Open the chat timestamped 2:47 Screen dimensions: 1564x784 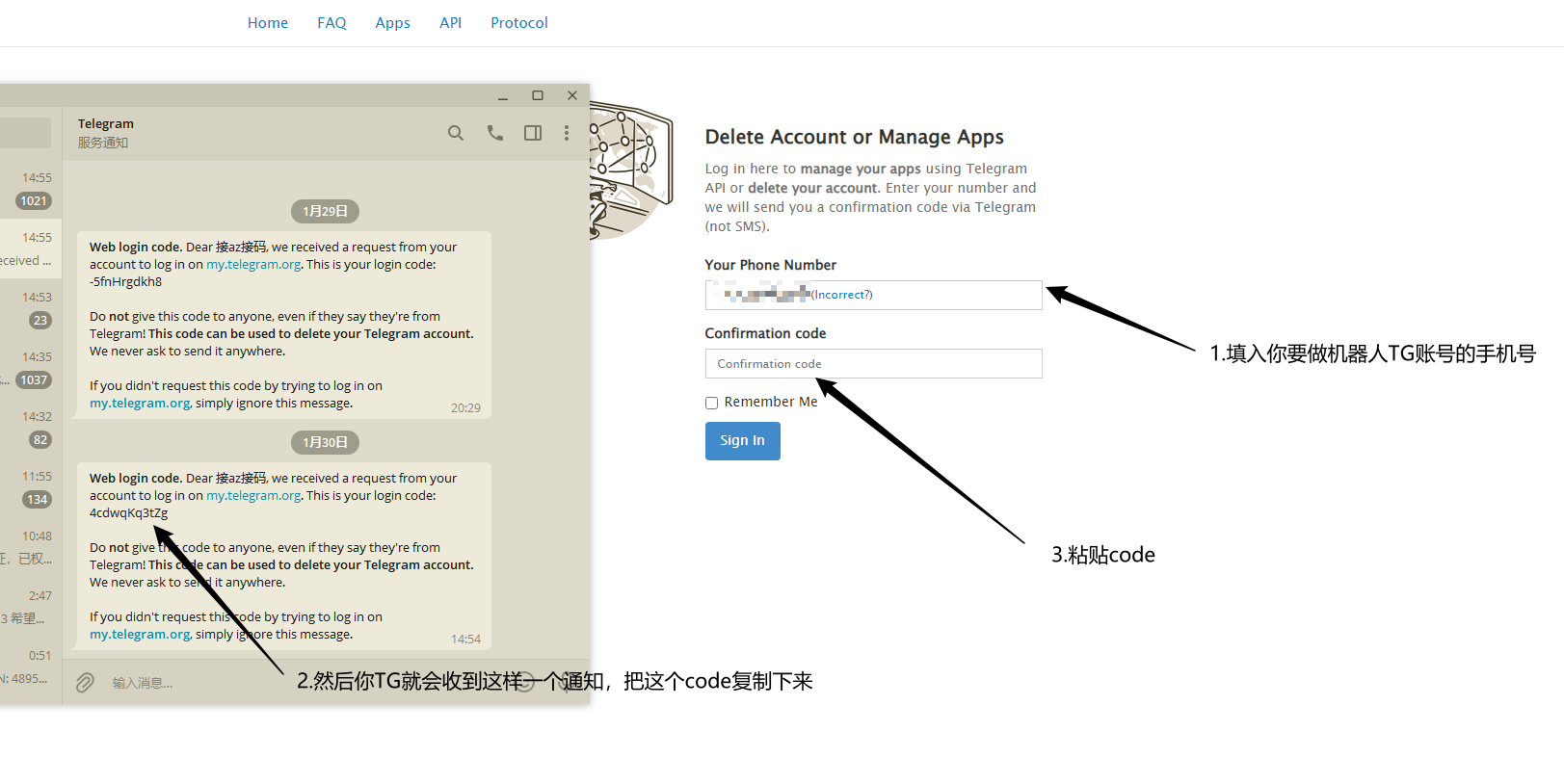tap(31, 608)
